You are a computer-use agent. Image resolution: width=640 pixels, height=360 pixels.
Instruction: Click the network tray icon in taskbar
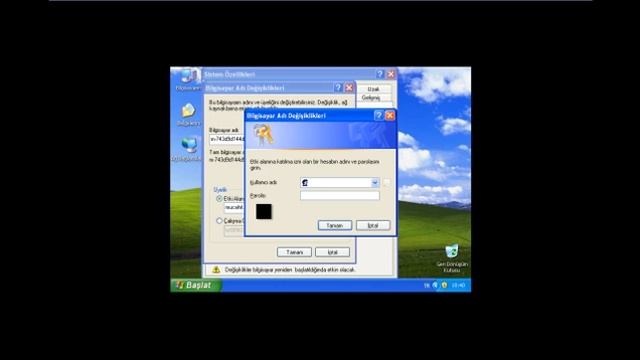point(435,285)
